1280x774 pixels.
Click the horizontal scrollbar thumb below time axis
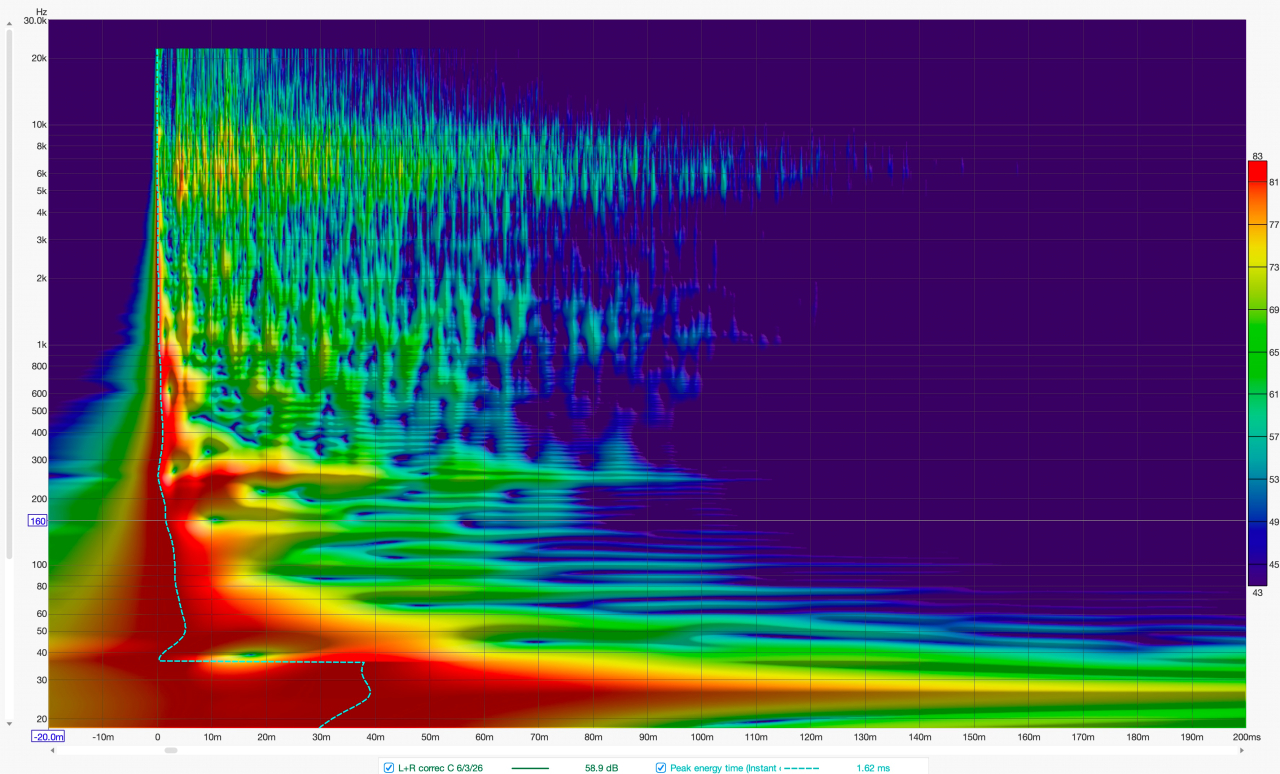tap(171, 750)
